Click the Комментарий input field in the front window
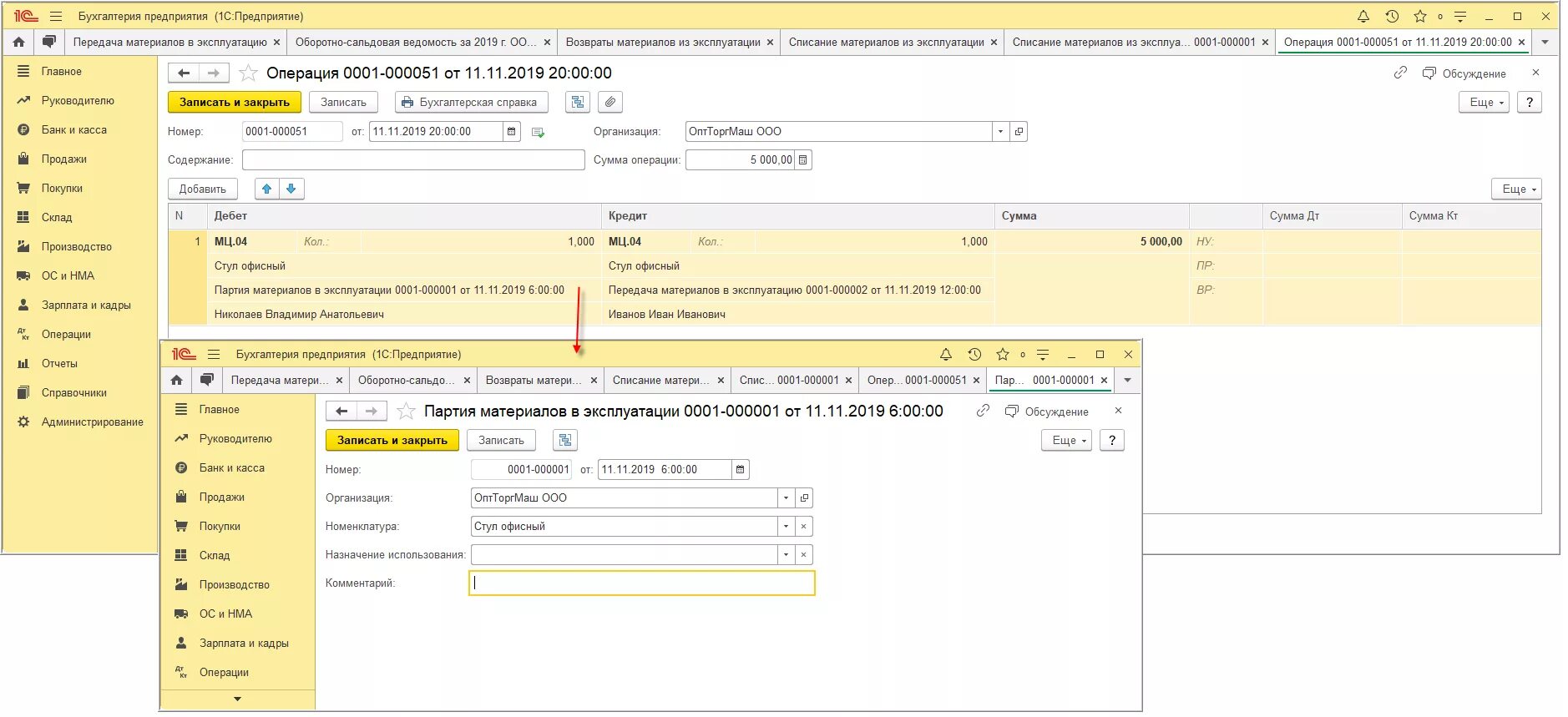Viewport: 1568px width, 717px height. tap(641, 583)
